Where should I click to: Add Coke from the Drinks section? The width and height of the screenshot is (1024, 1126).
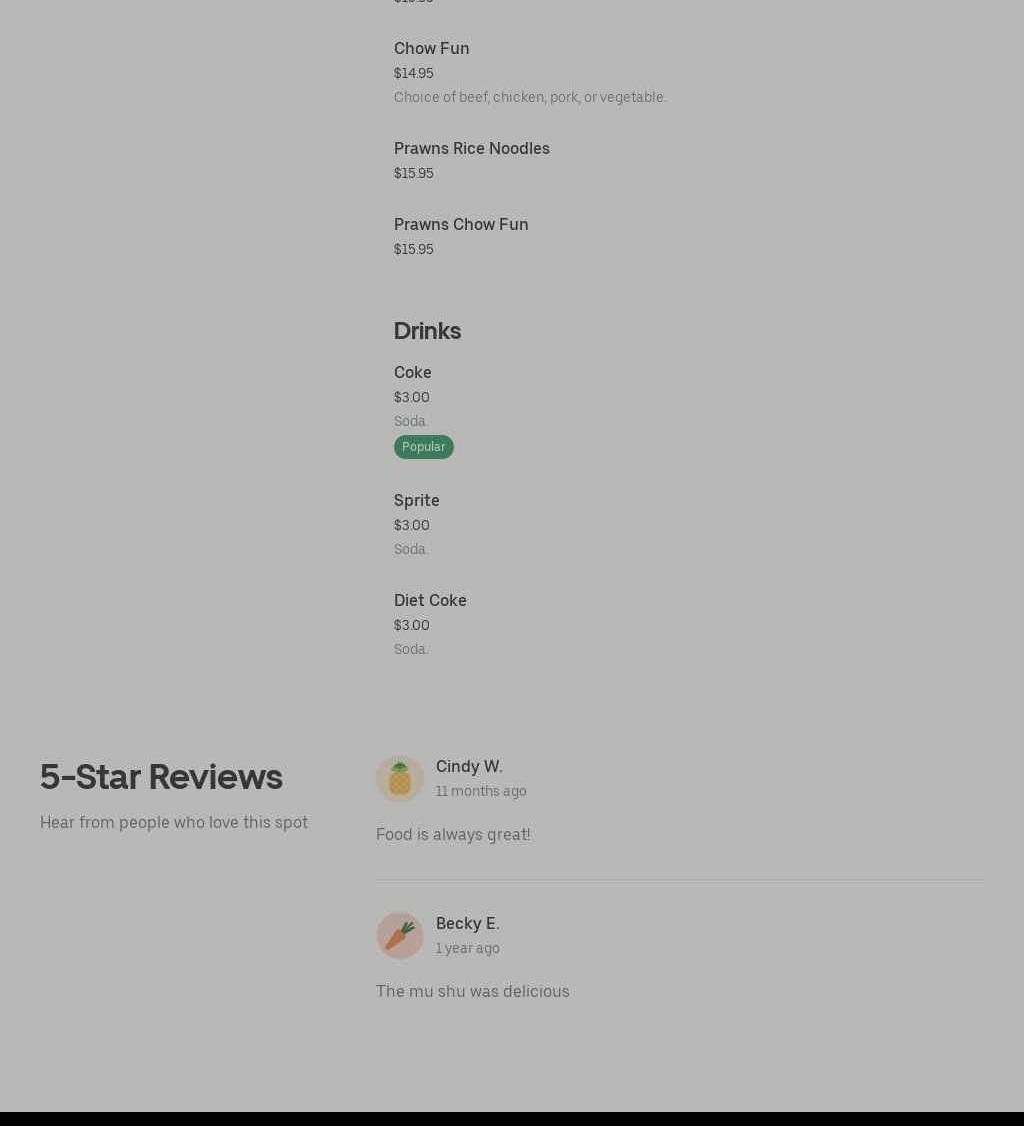412,372
